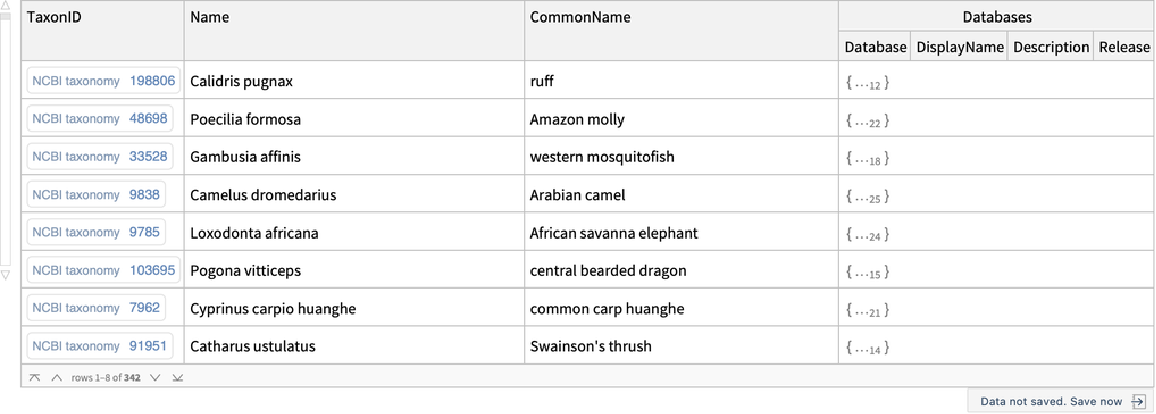Click the Databases column group header
The image size is (1156, 414).
point(996,18)
